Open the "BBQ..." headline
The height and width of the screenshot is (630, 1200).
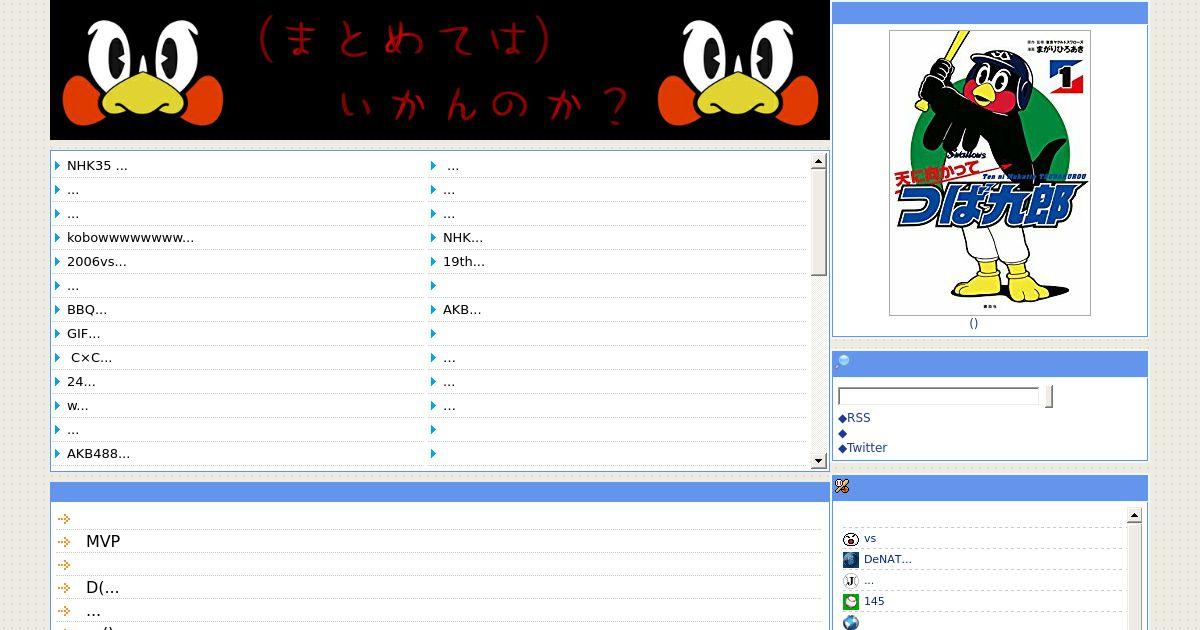pyautogui.click(x=87, y=310)
